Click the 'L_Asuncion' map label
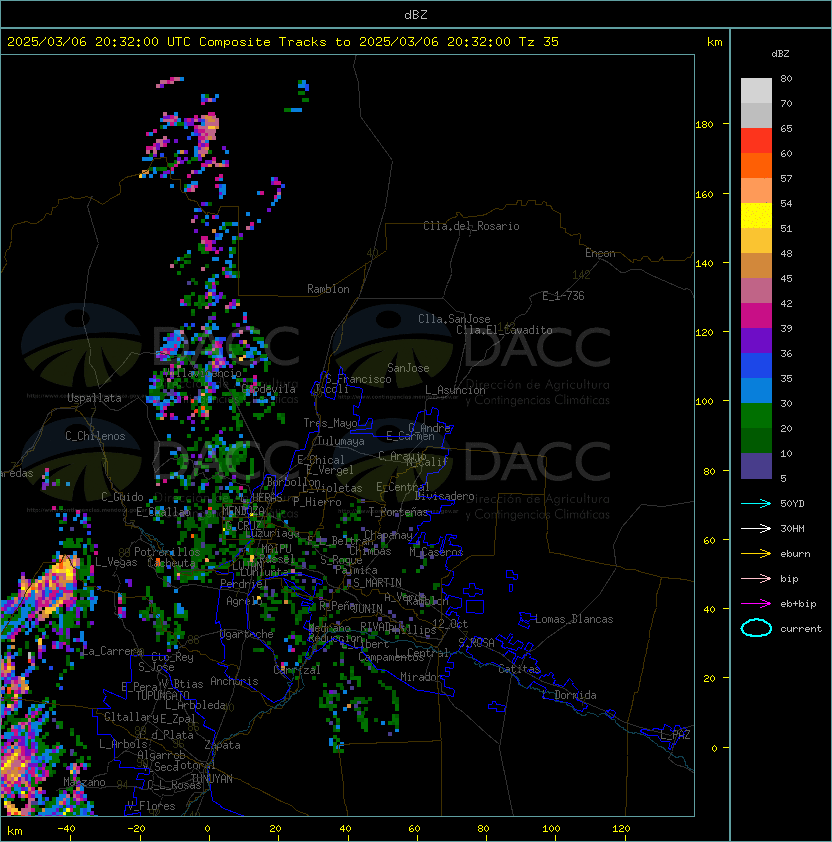The height and width of the screenshot is (842, 832). pyautogui.click(x=455, y=390)
